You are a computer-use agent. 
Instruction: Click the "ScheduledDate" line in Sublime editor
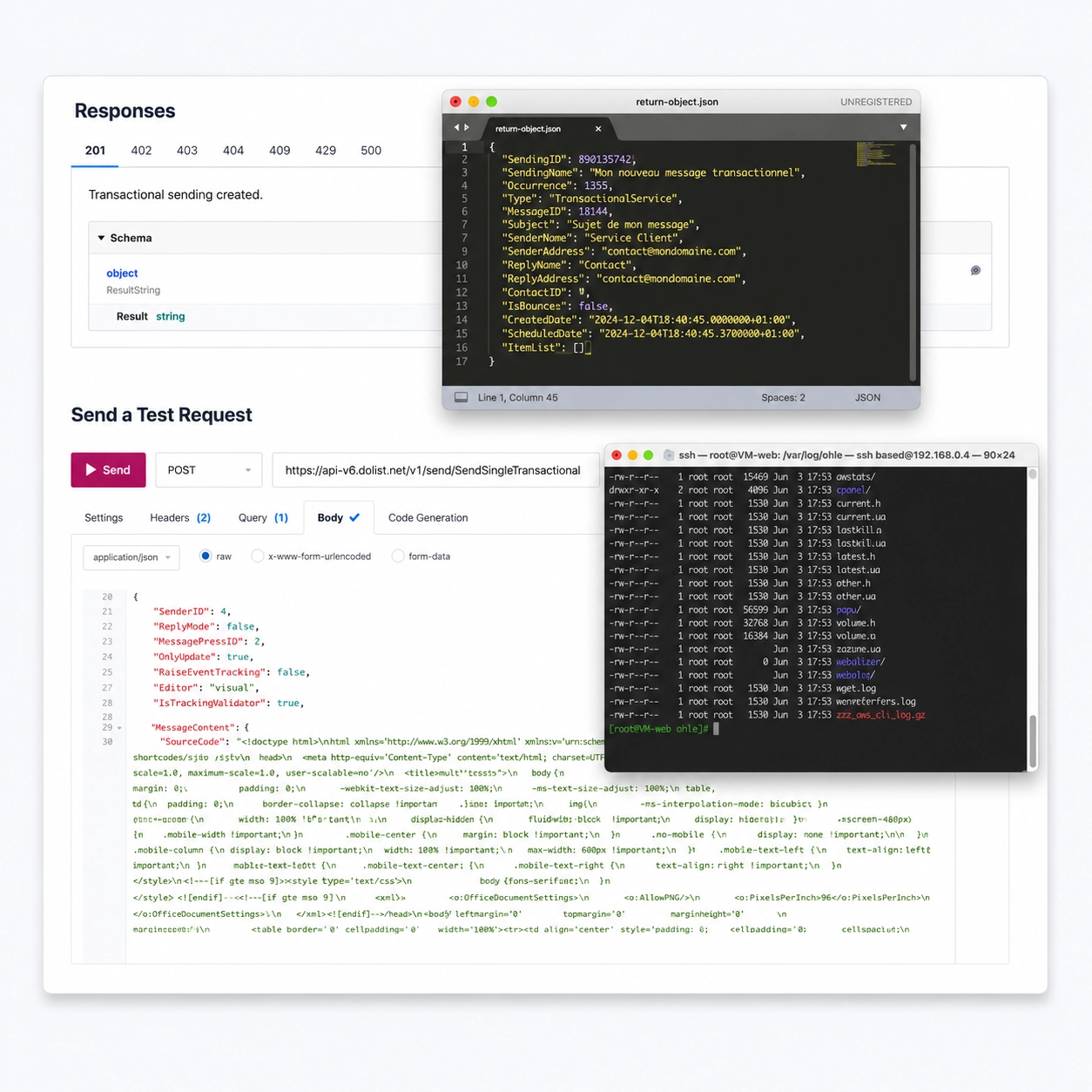tap(653, 334)
